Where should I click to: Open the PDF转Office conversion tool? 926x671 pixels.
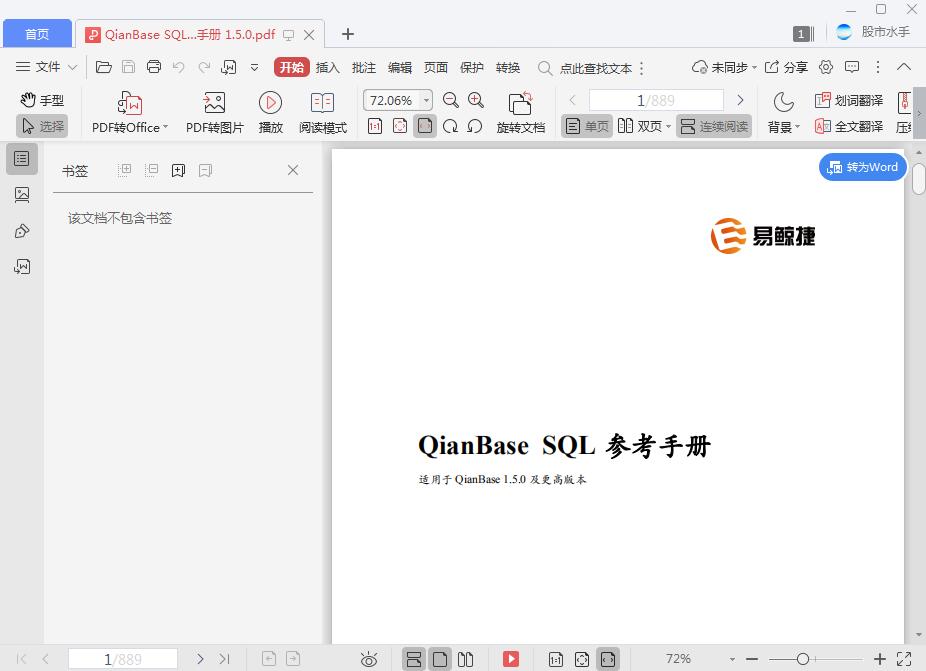pyautogui.click(x=125, y=110)
